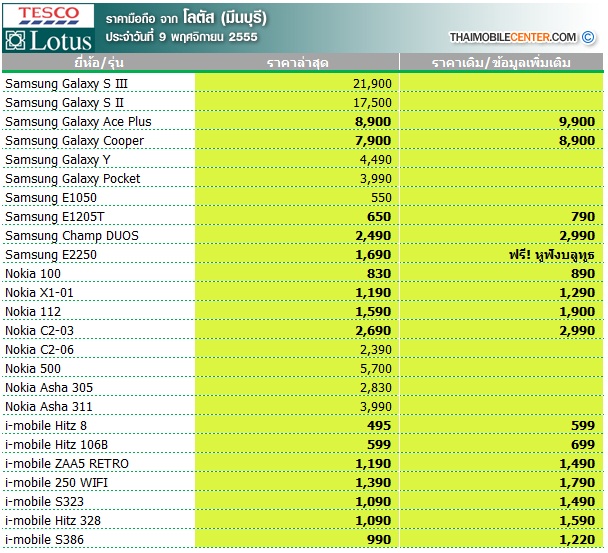Screen dimensions: 608x553
Task: Click the ราคาล่าสุด column header
Action: coord(297,62)
